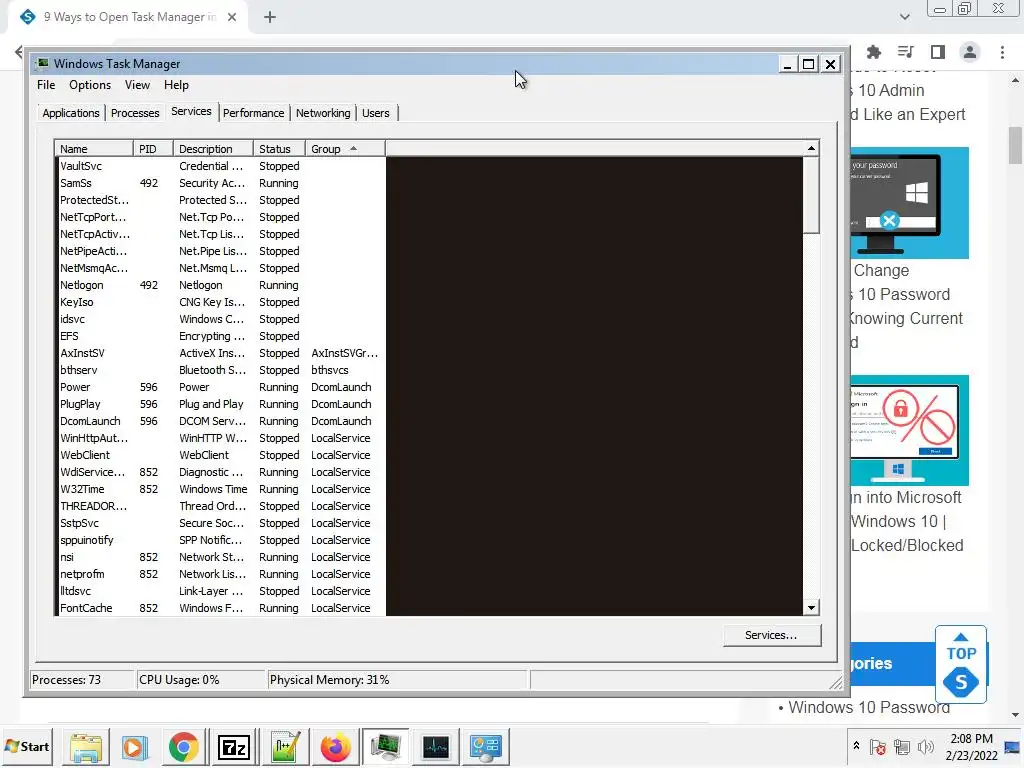Open Windows 10 Password category link
The image size is (1024, 768).
tap(869, 707)
